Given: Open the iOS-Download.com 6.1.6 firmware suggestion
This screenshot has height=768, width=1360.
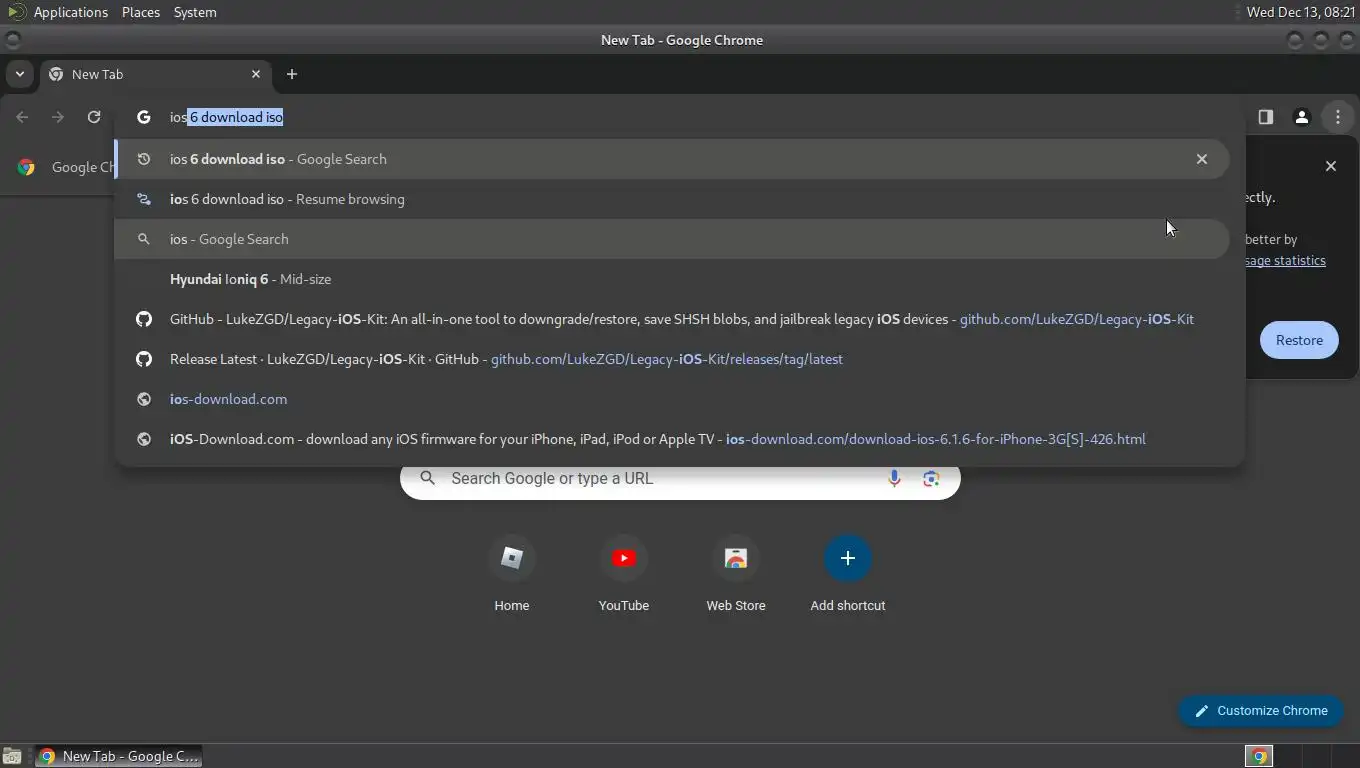Looking at the screenshot, I should pyautogui.click(x=672, y=439).
